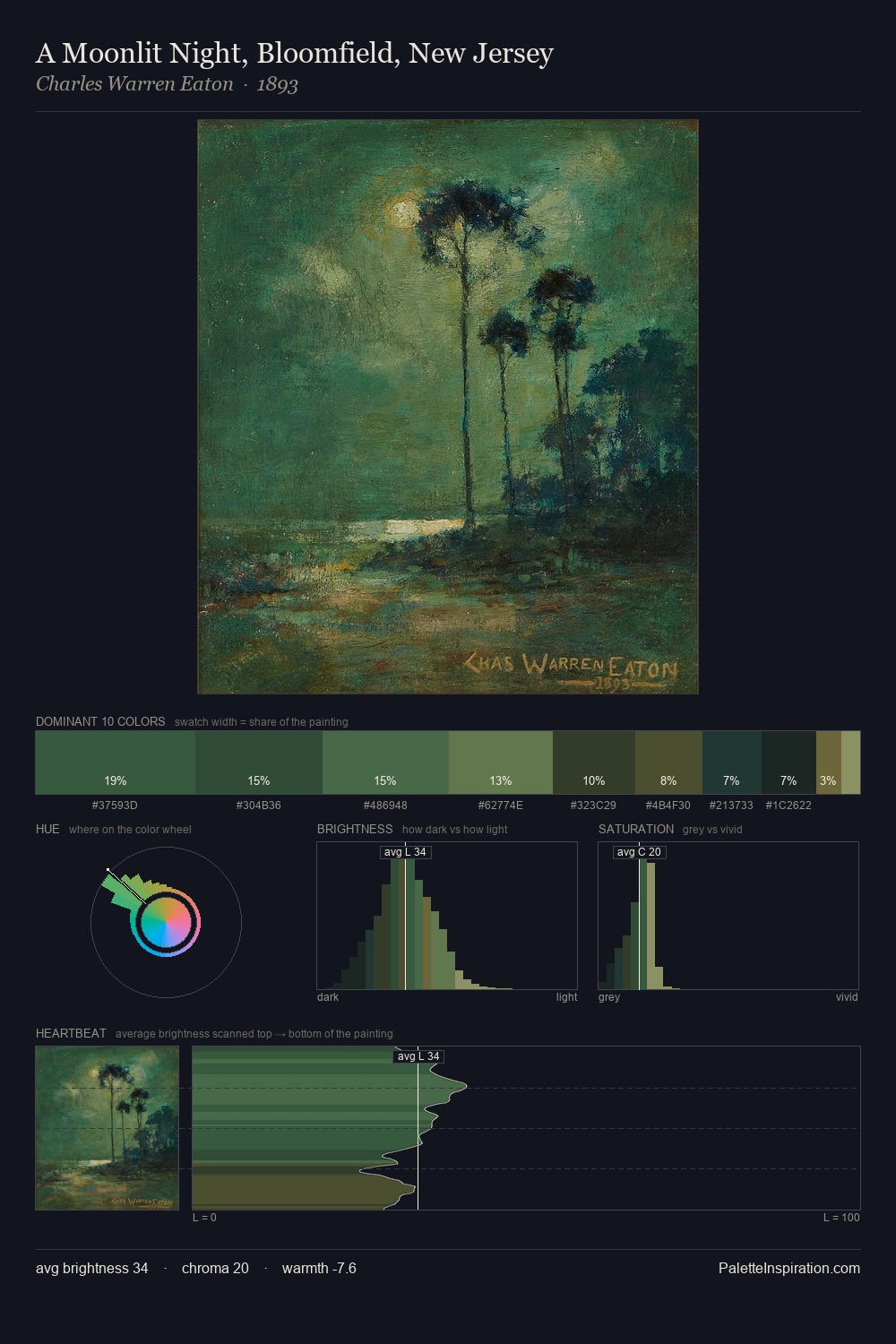
Task: Click the painting title 'A Moonlit Night, Bloomfield, New Jersey'
Action: coord(295,54)
